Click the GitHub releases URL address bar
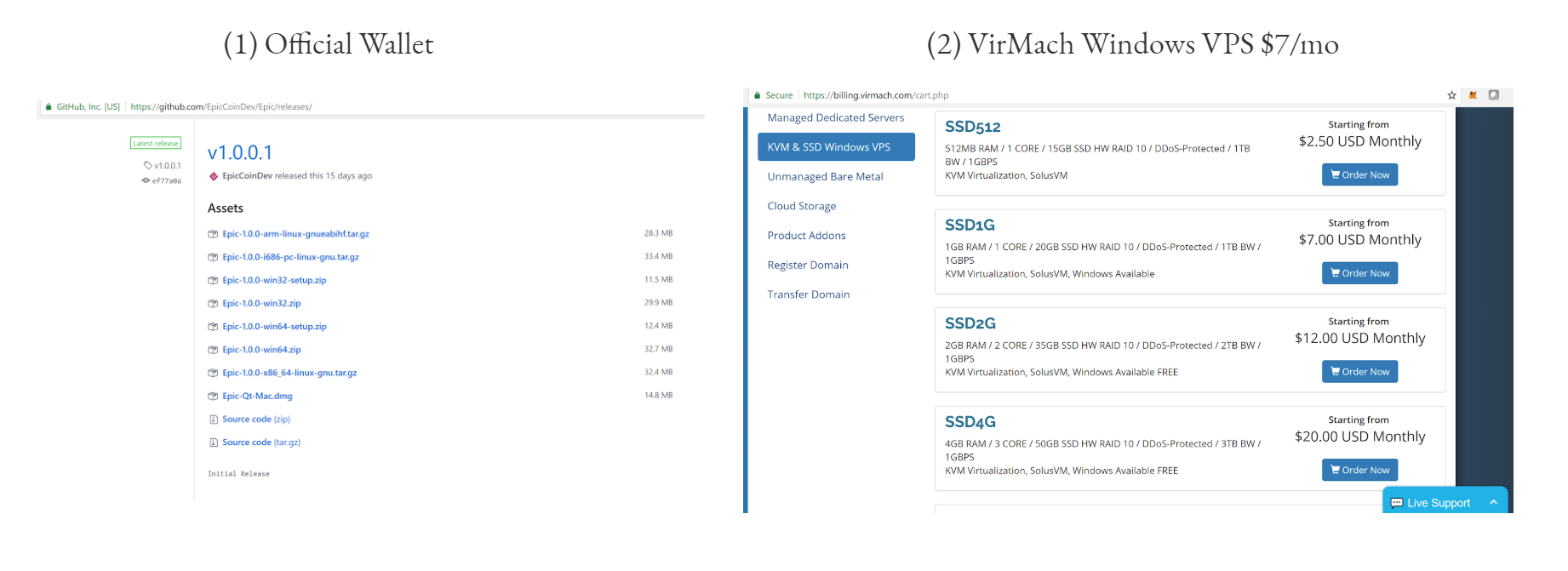 (x=221, y=107)
